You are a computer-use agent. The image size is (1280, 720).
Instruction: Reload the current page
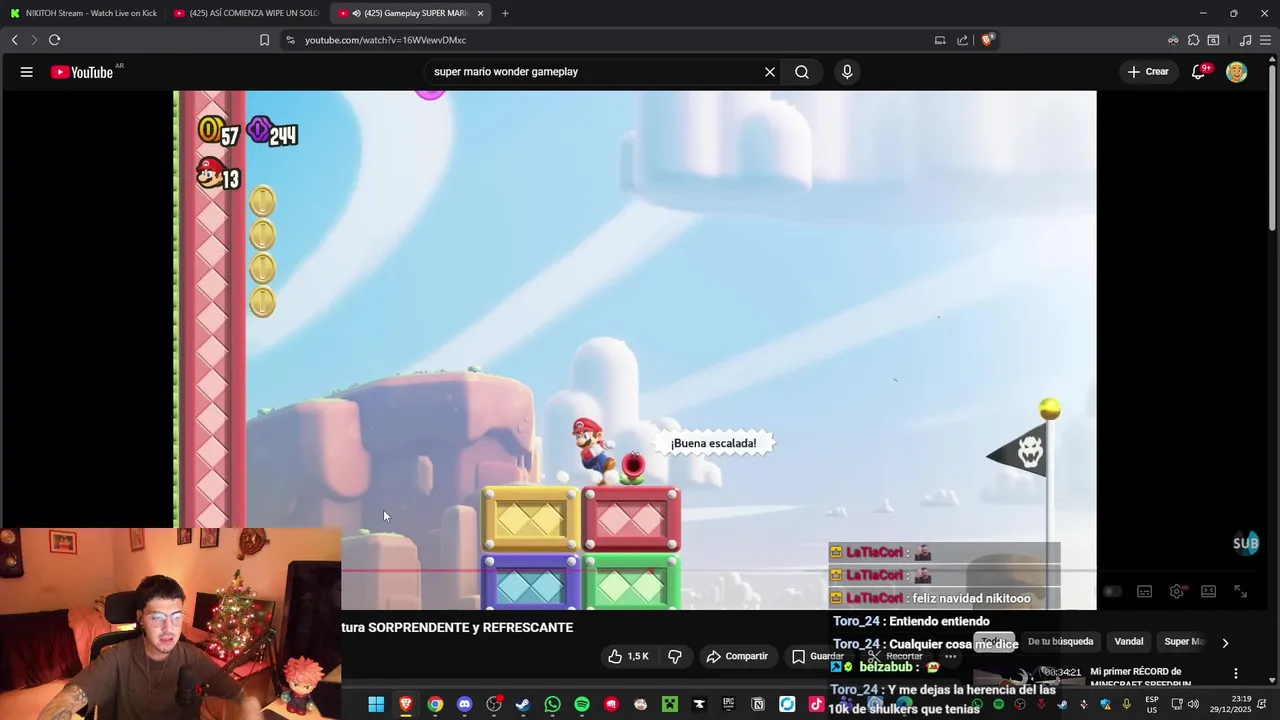54,40
